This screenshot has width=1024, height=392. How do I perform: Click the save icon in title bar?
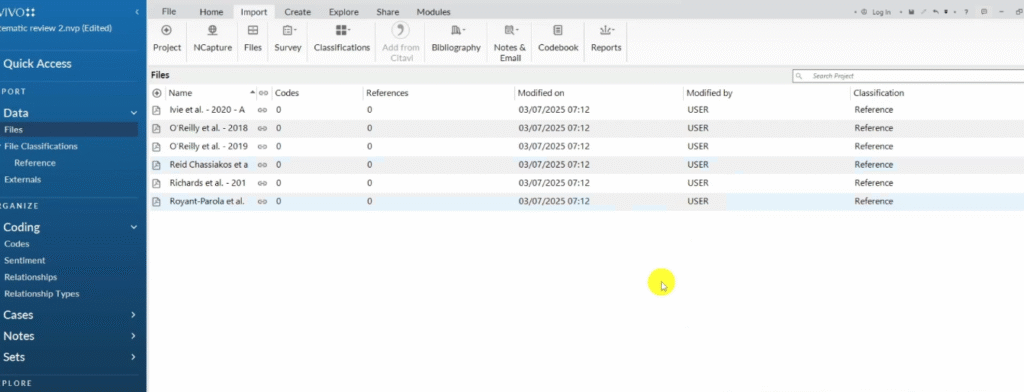click(911, 12)
